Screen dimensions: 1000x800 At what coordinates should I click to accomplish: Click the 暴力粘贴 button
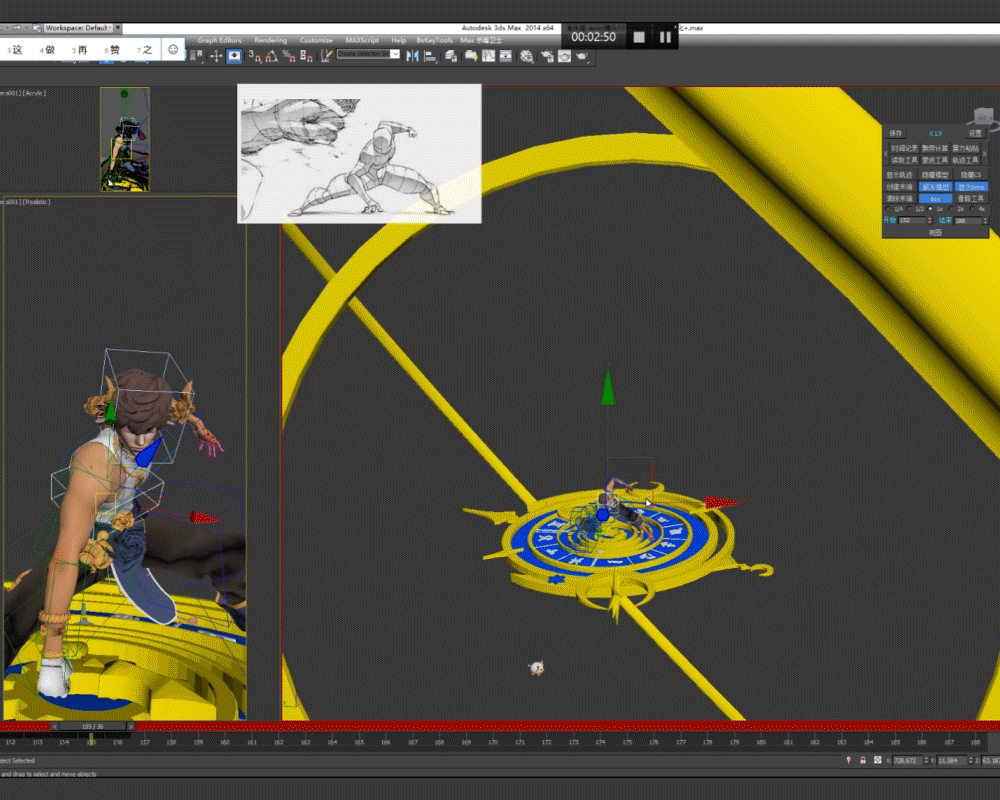(x=965, y=149)
